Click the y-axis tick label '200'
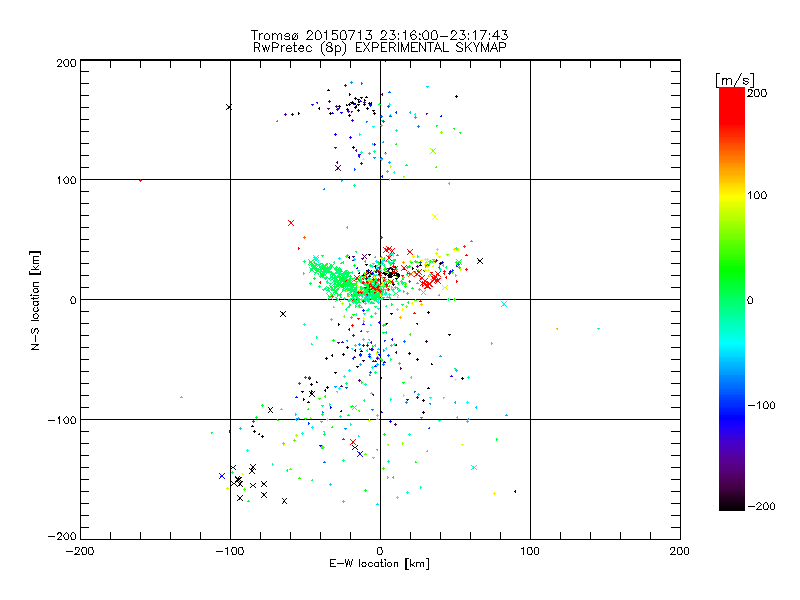 66,63
